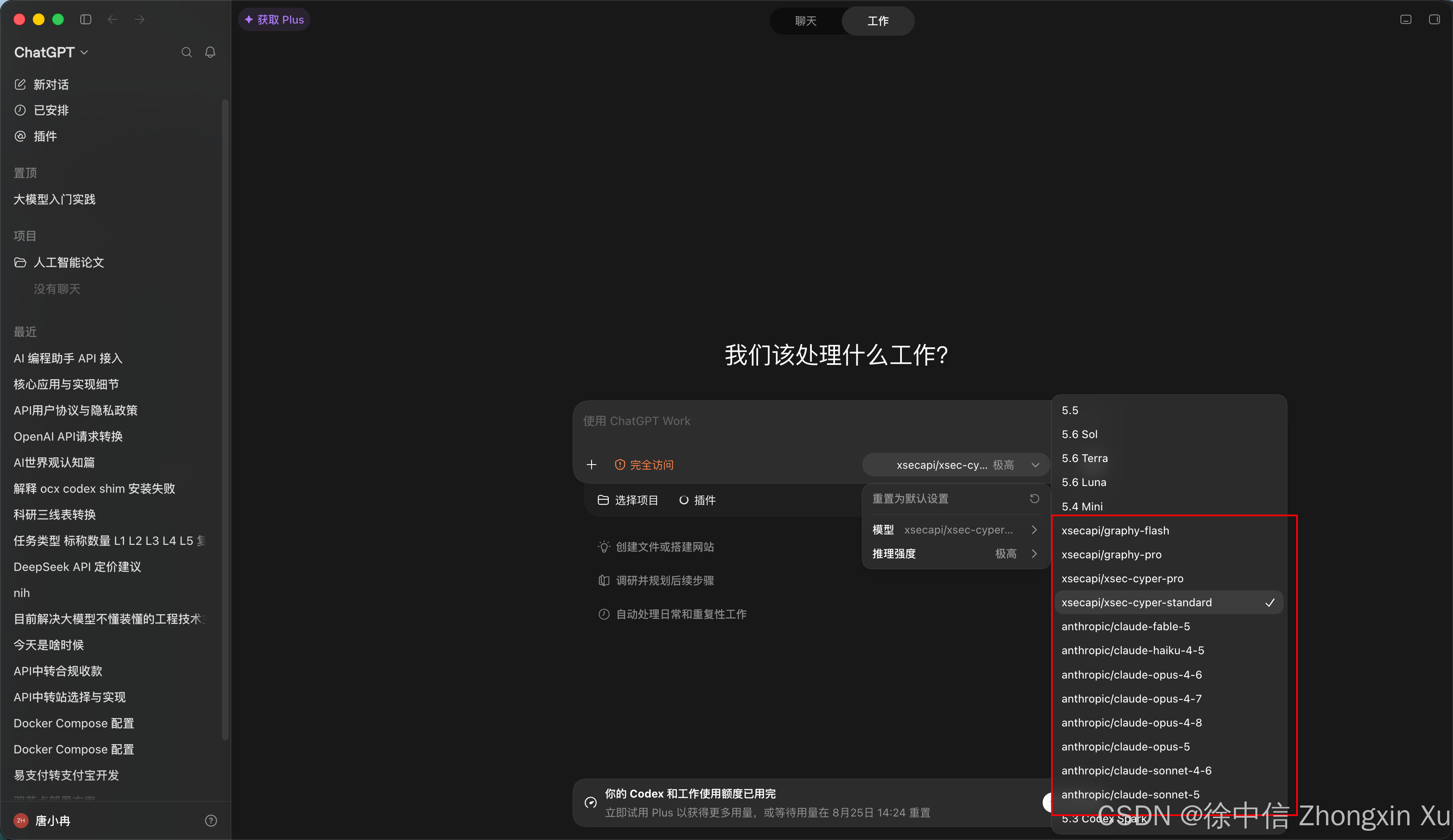Viewport: 1453px width, 840px height.
Task: Switch to the 聊天 tab
Action: (806, 21)
